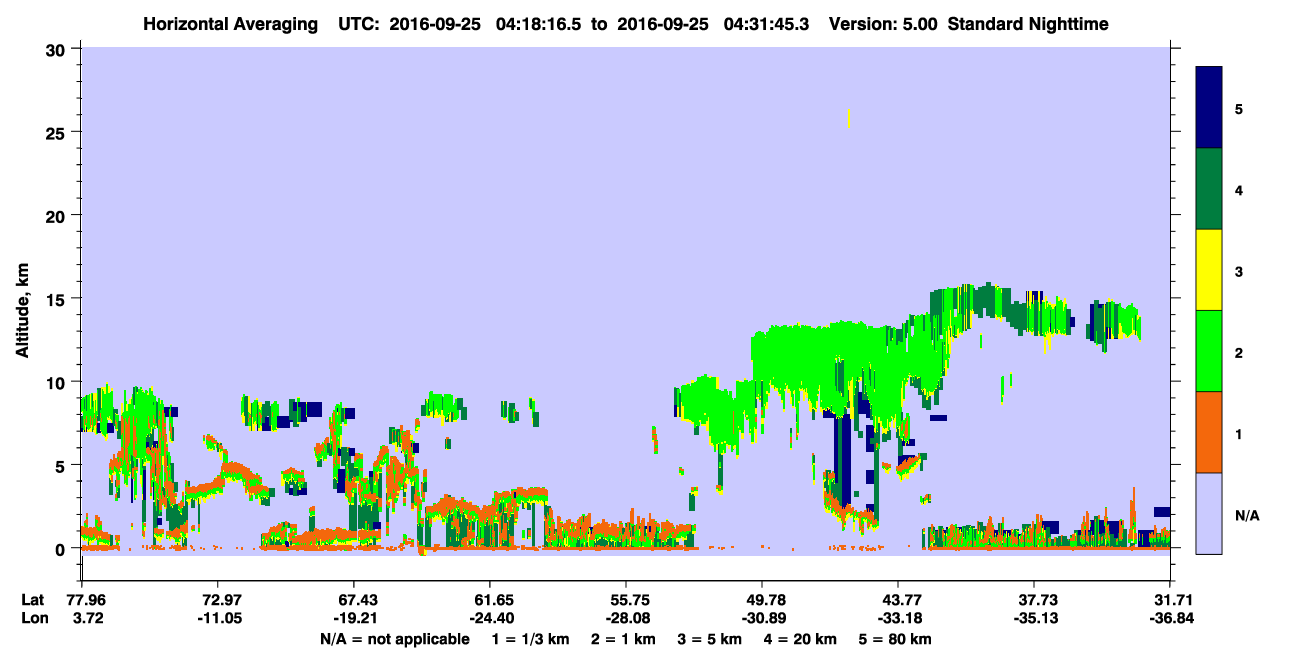1300x667 pixels.
Task: Click the '1 = 1/3 km' legend entry
Action: 533,639
